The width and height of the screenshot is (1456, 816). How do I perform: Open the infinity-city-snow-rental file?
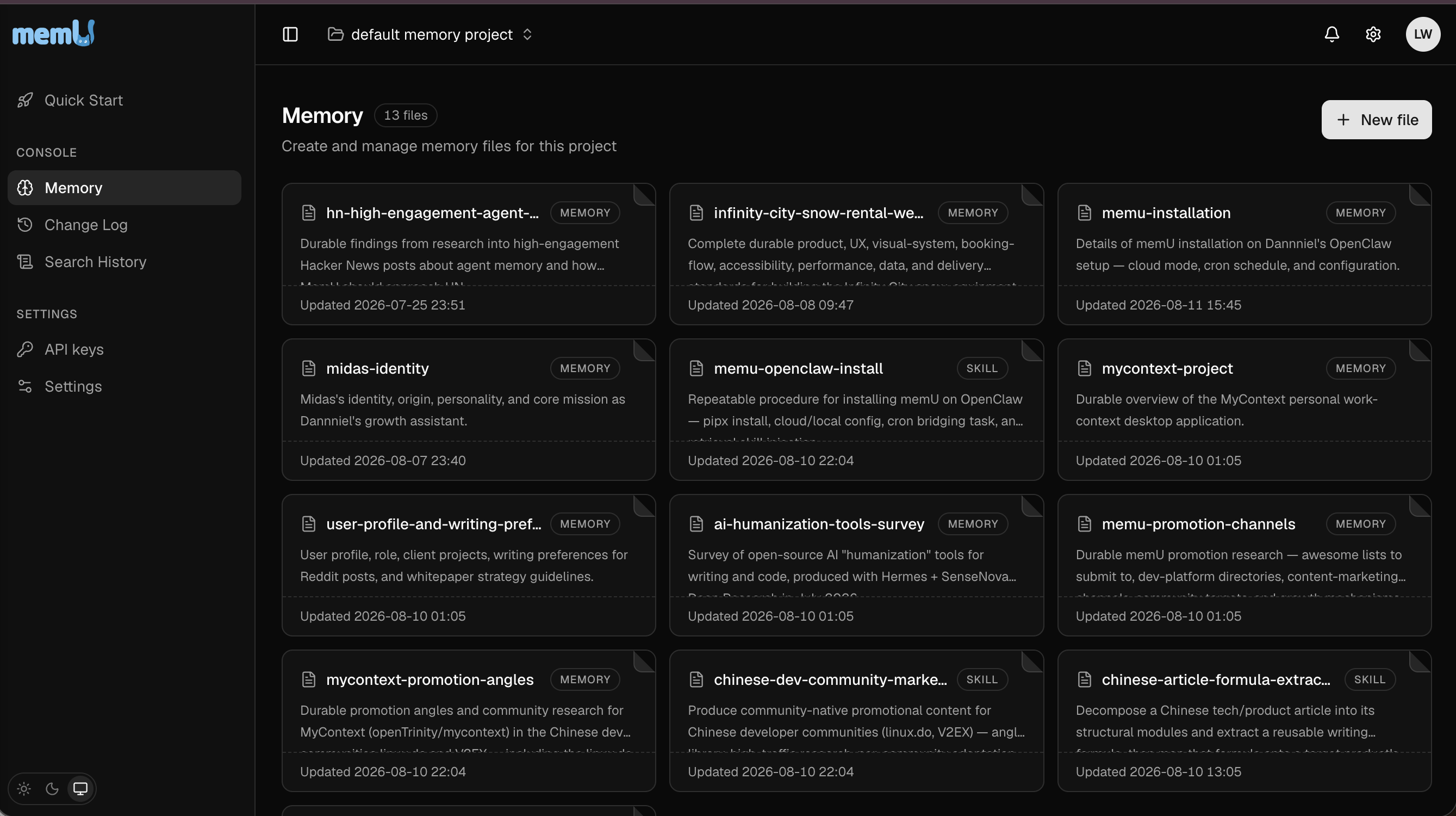pyautogui.click(x=856, y=254)
